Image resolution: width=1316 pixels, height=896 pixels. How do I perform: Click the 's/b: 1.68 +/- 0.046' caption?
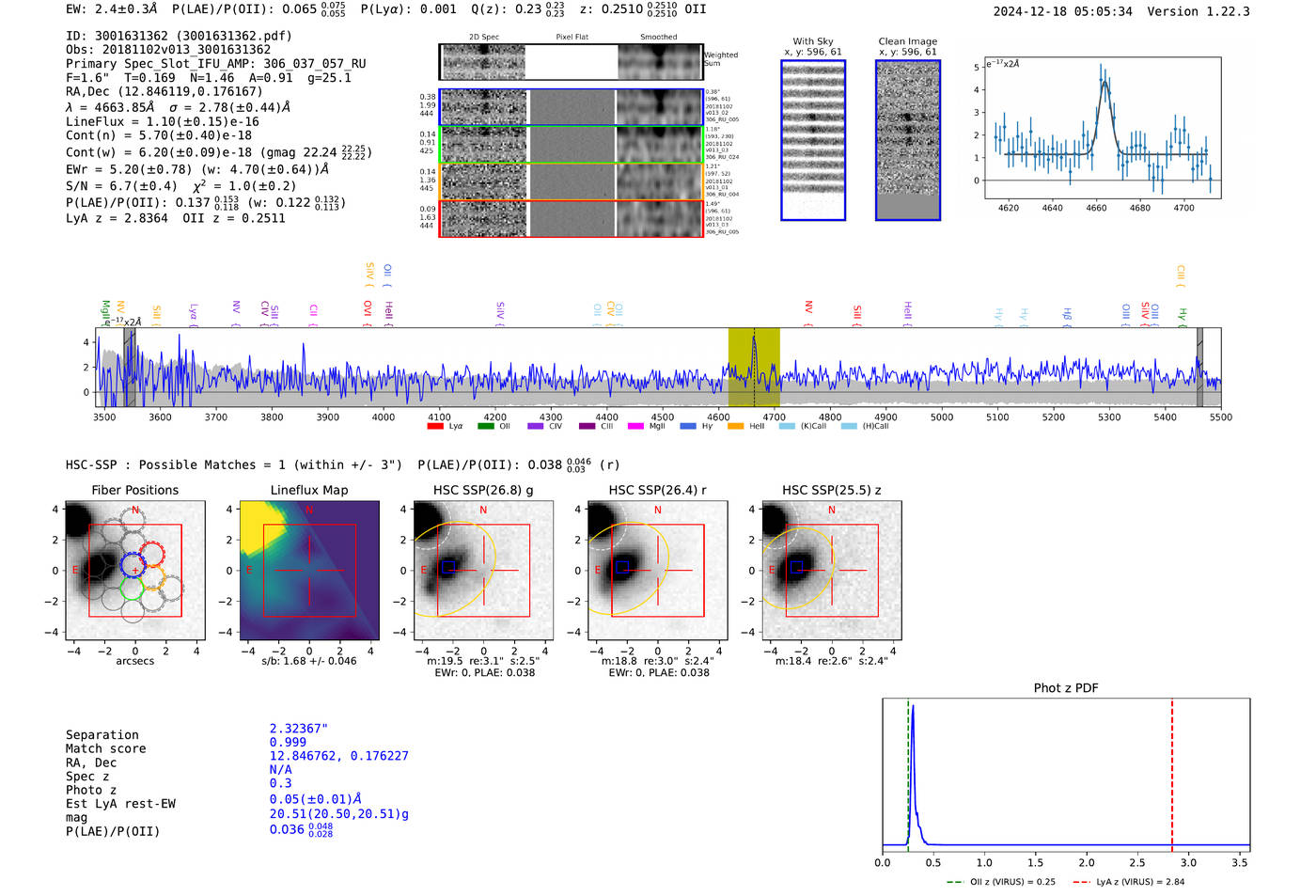click(x=309, y=661)
